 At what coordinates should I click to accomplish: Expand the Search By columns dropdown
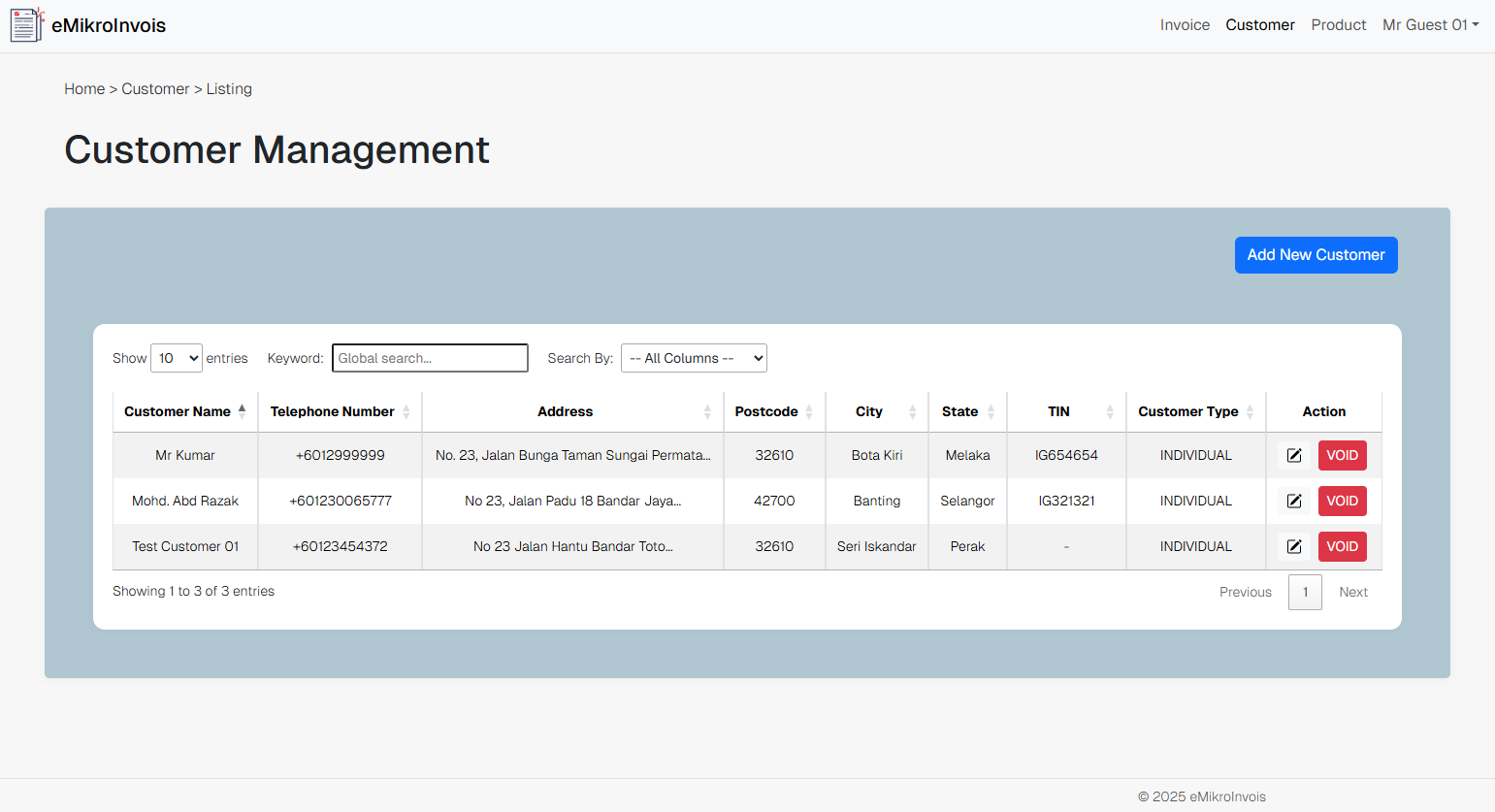(x=694, y=358)
